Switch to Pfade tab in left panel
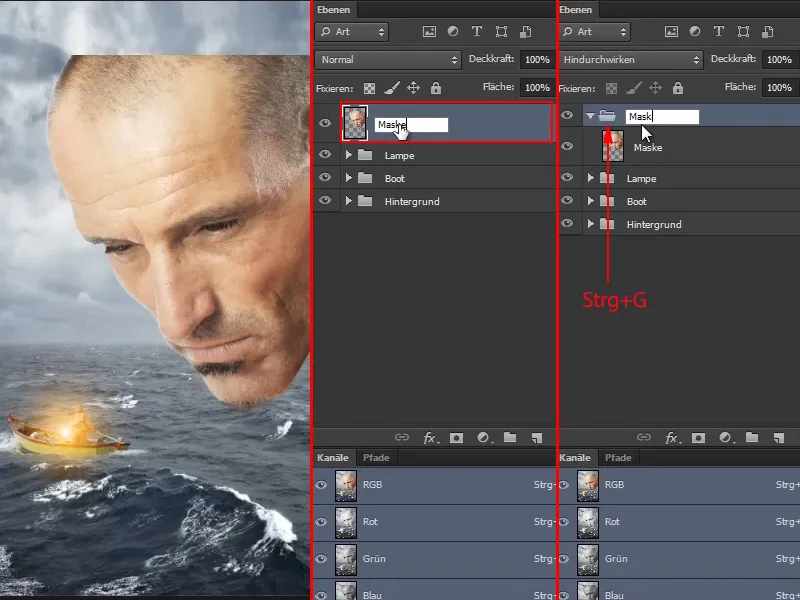The width and height of the screenshot is (800, 600). [x=376, y=458]
